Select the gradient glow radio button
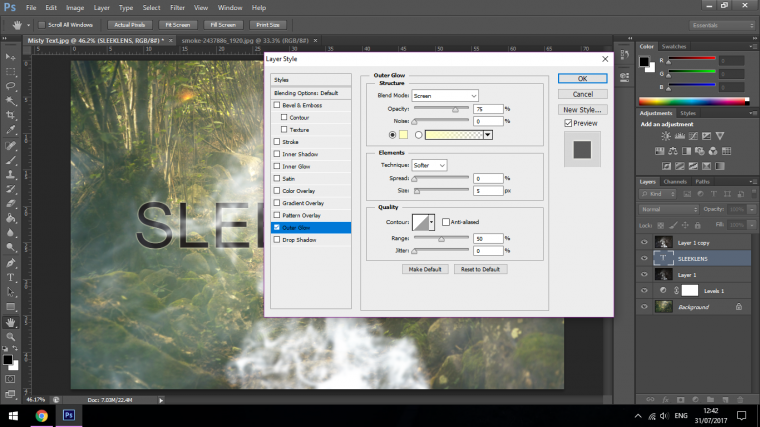The width and height of the screenshot is (760, 427). (418, 135)
